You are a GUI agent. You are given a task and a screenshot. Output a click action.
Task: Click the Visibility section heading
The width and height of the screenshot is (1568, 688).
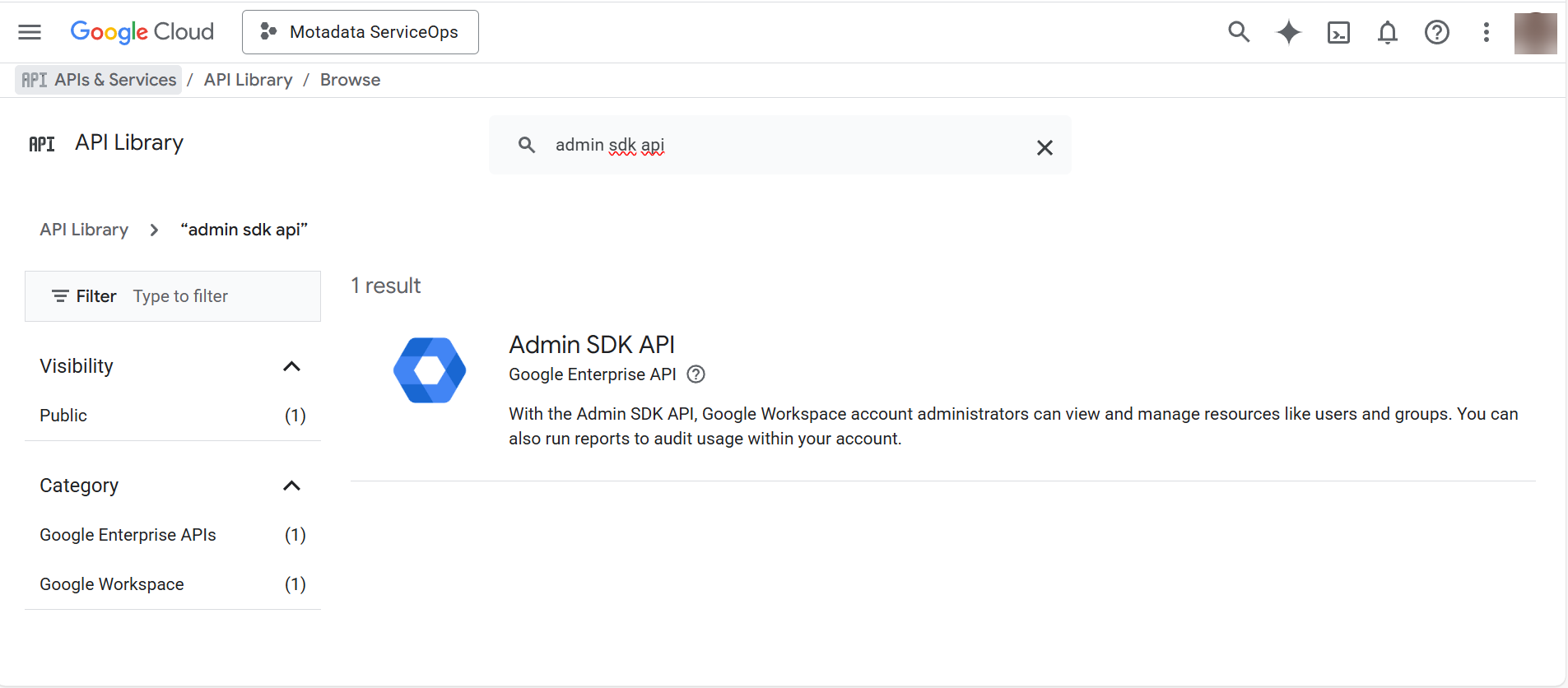[77, 366]
